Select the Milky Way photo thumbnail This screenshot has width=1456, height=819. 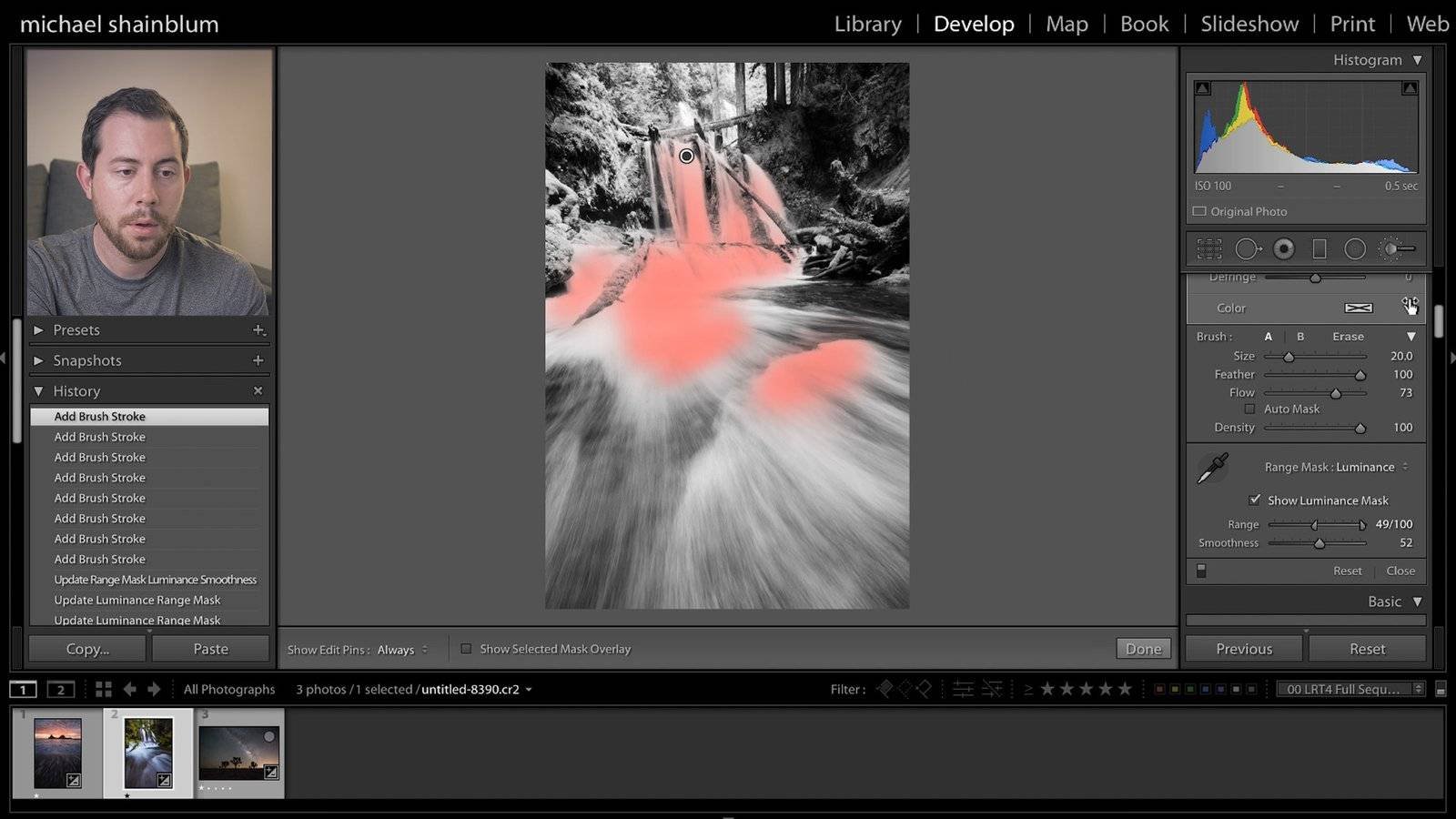coord(238,753)
